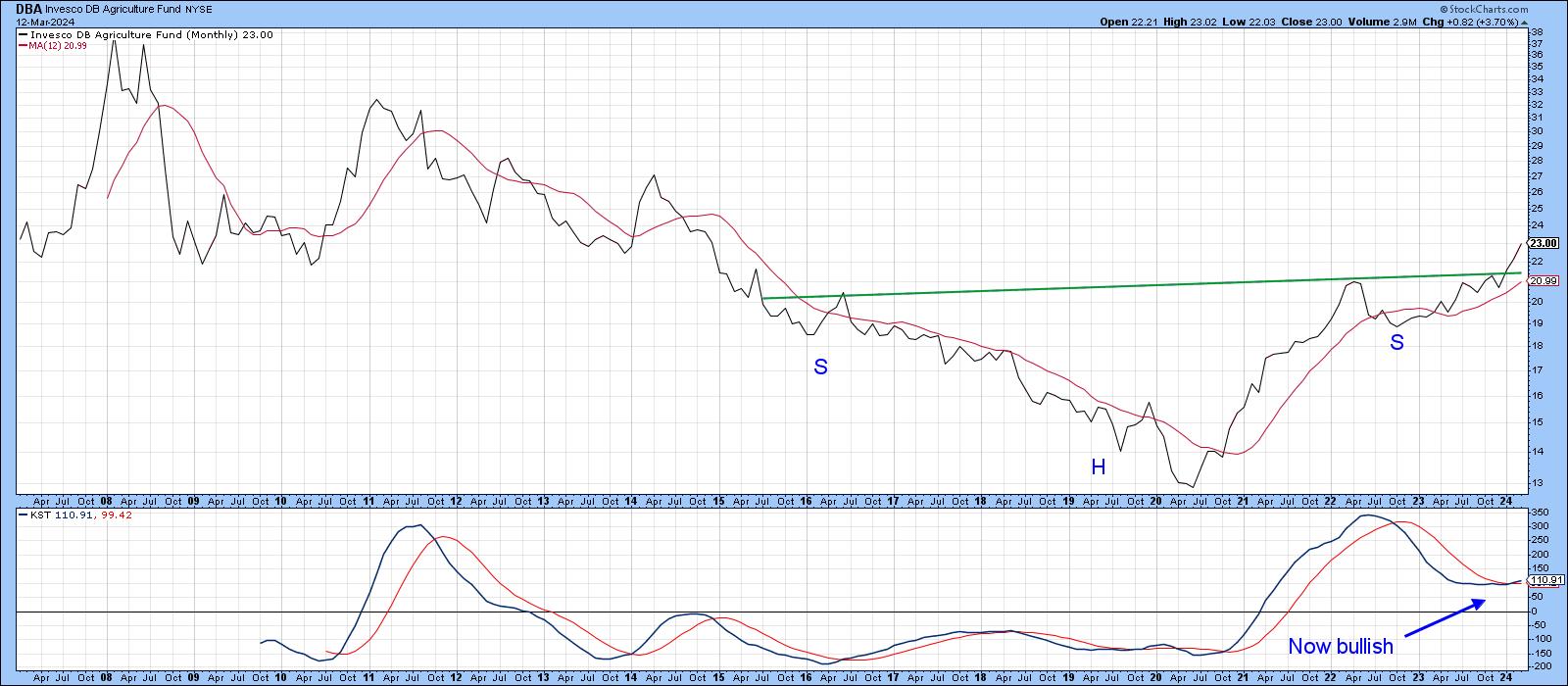Screen dimensions: 1568x686
Task: Click the 110.91 KST value tag
Action: 1543,580
